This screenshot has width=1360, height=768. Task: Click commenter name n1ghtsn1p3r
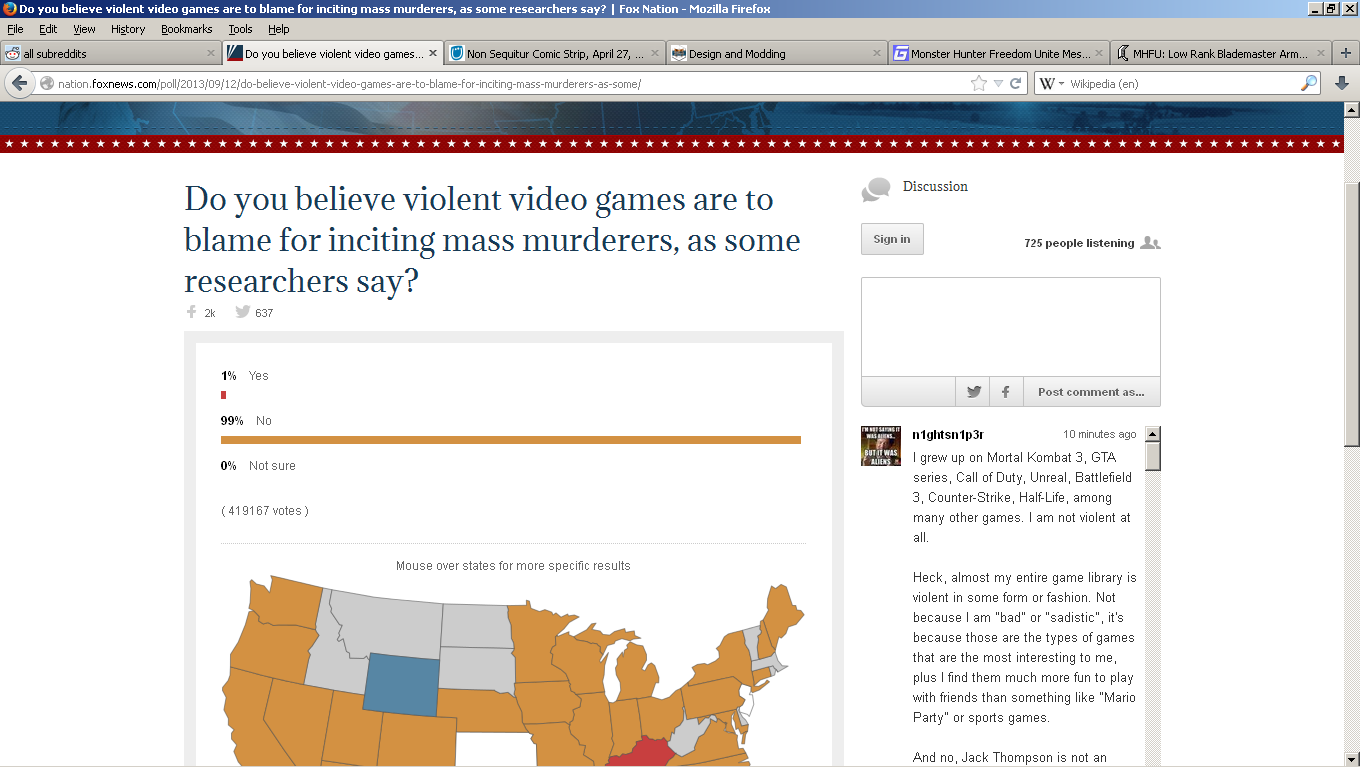click(948, 435)
